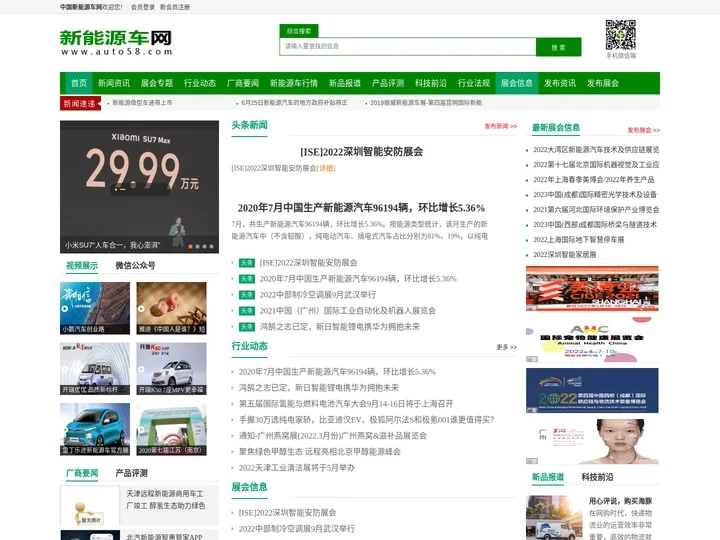The image size is (720, 540).
Task: Open the 雷丁乐途 blue car thumbnail
Action: 95,429
